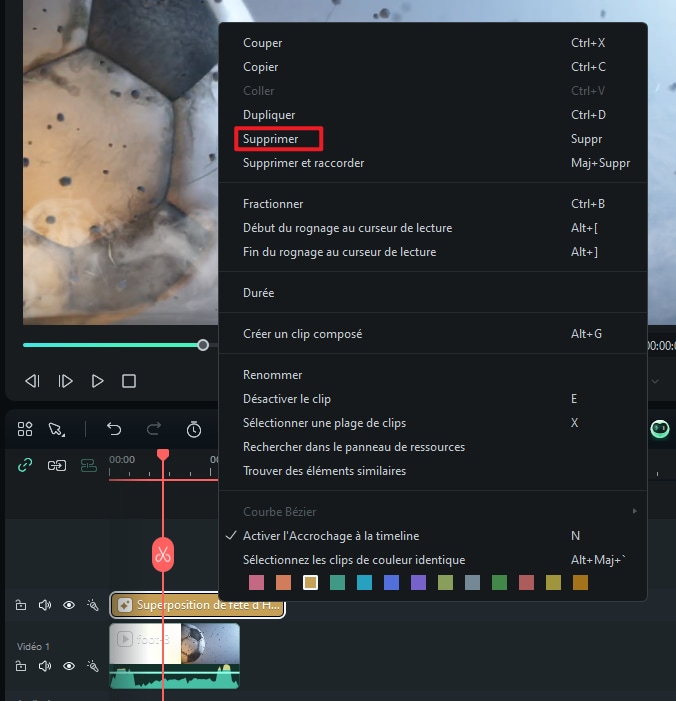676x701 pixels.
Task: Toggle the auto ripple icon
Action: point(89,465)
